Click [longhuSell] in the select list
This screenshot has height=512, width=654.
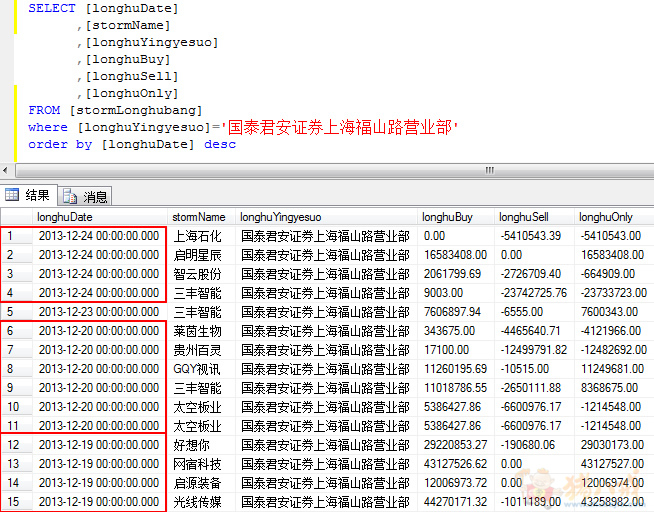pos(132,76)
